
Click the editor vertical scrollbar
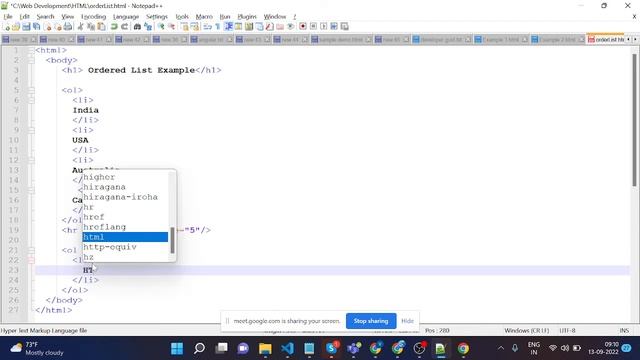(x=634, y=120)
